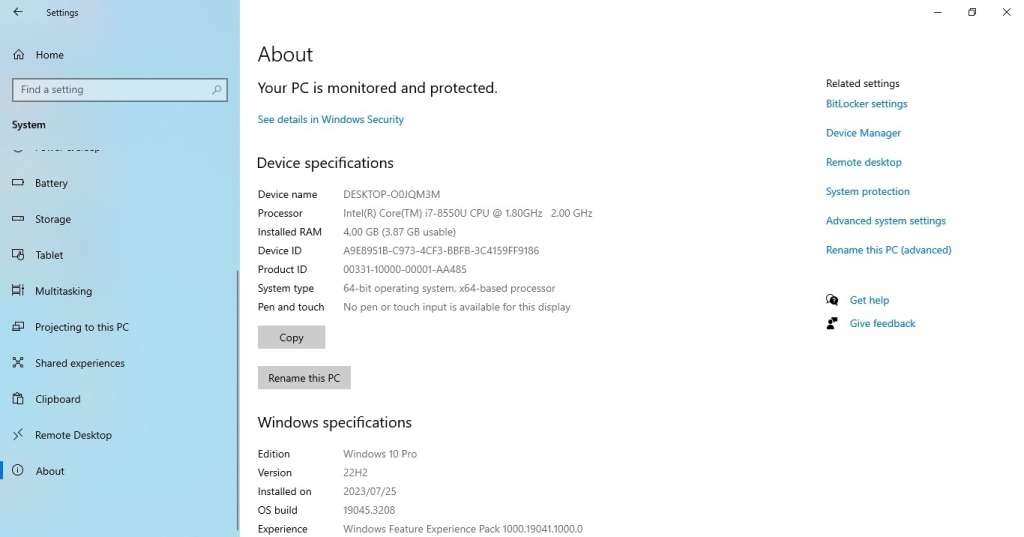Click the Battery icon in sidebar
This screenshot has width=1024, height=537.
click(18, 183)
